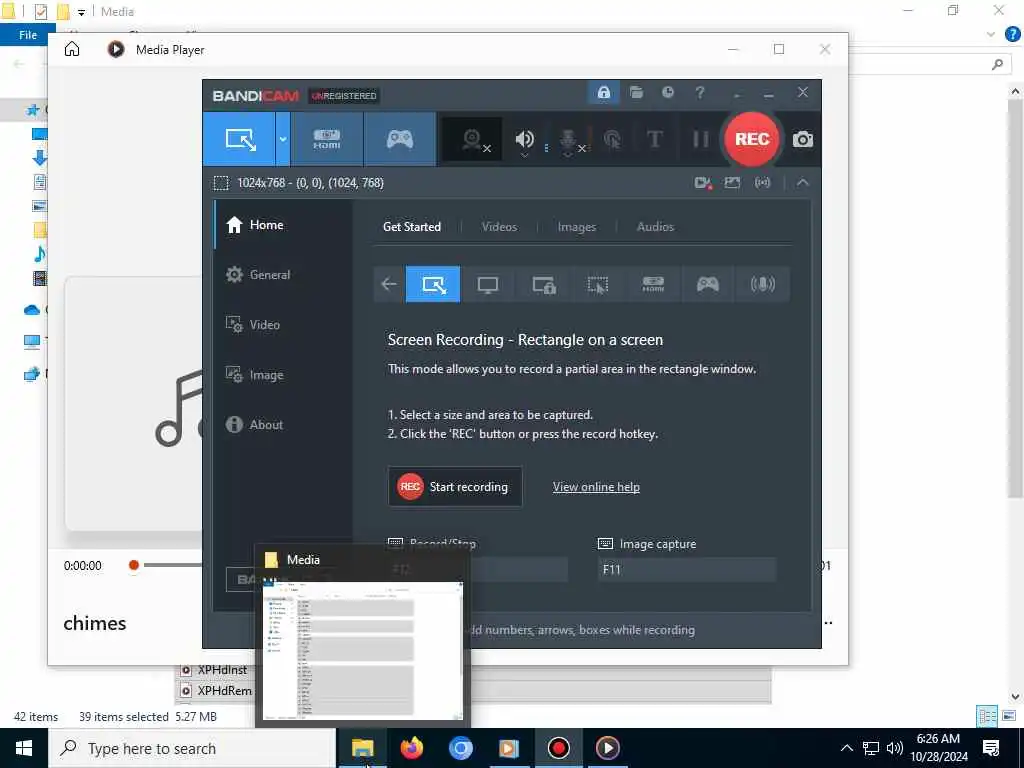Switch Explorer to large icons view

[x=1009, y=716]
